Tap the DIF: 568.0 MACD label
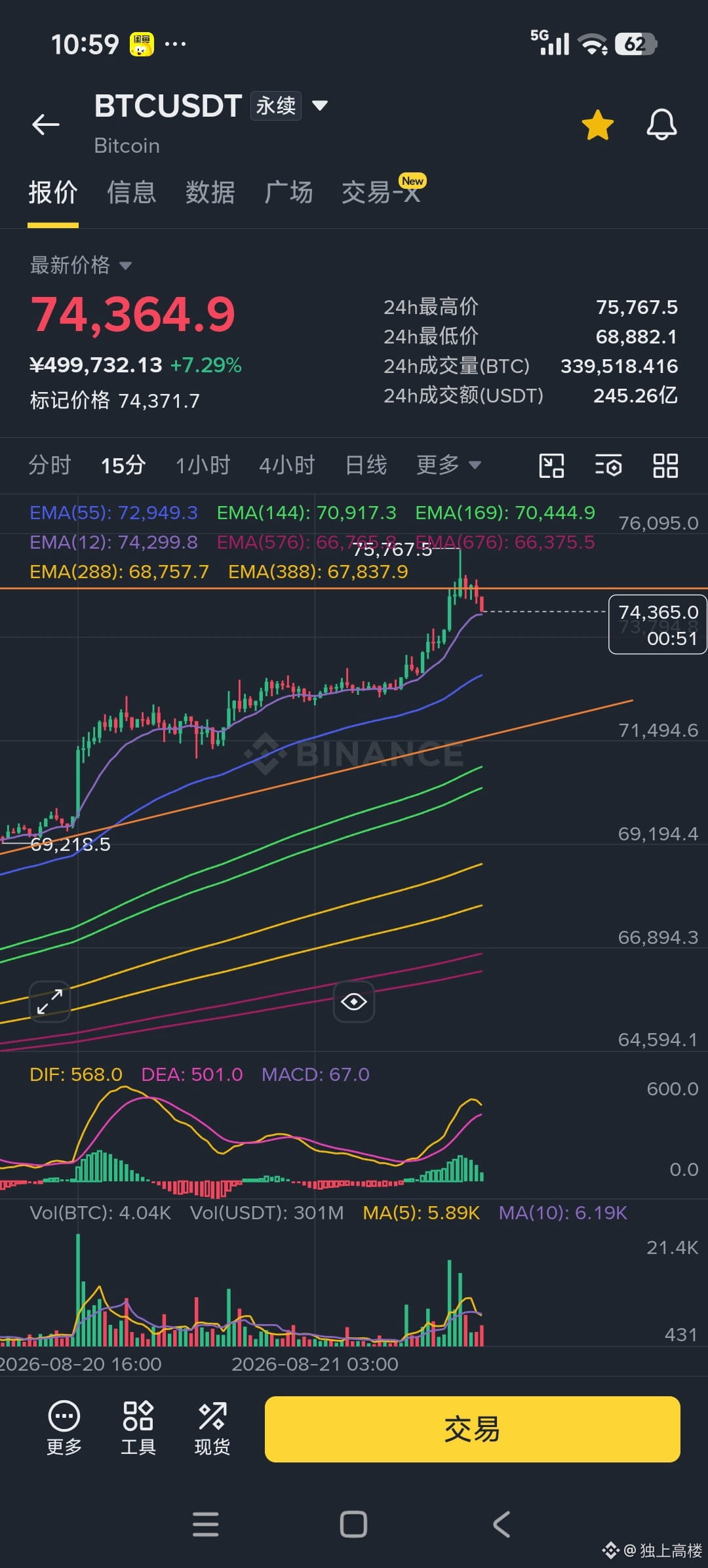The image size is (708, 1568). click(76, 1074)
